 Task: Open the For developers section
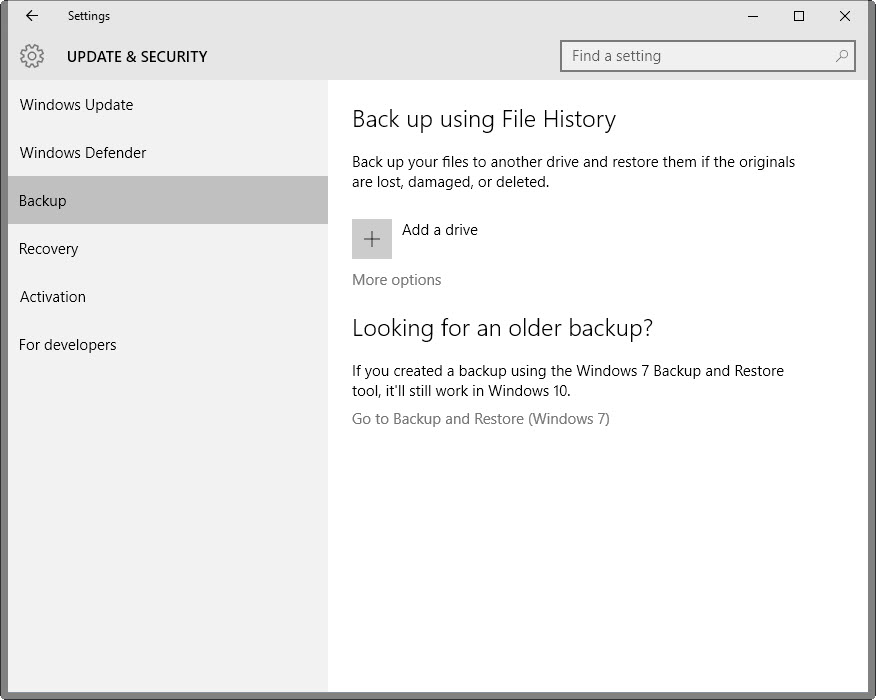(x=168, y=345)
